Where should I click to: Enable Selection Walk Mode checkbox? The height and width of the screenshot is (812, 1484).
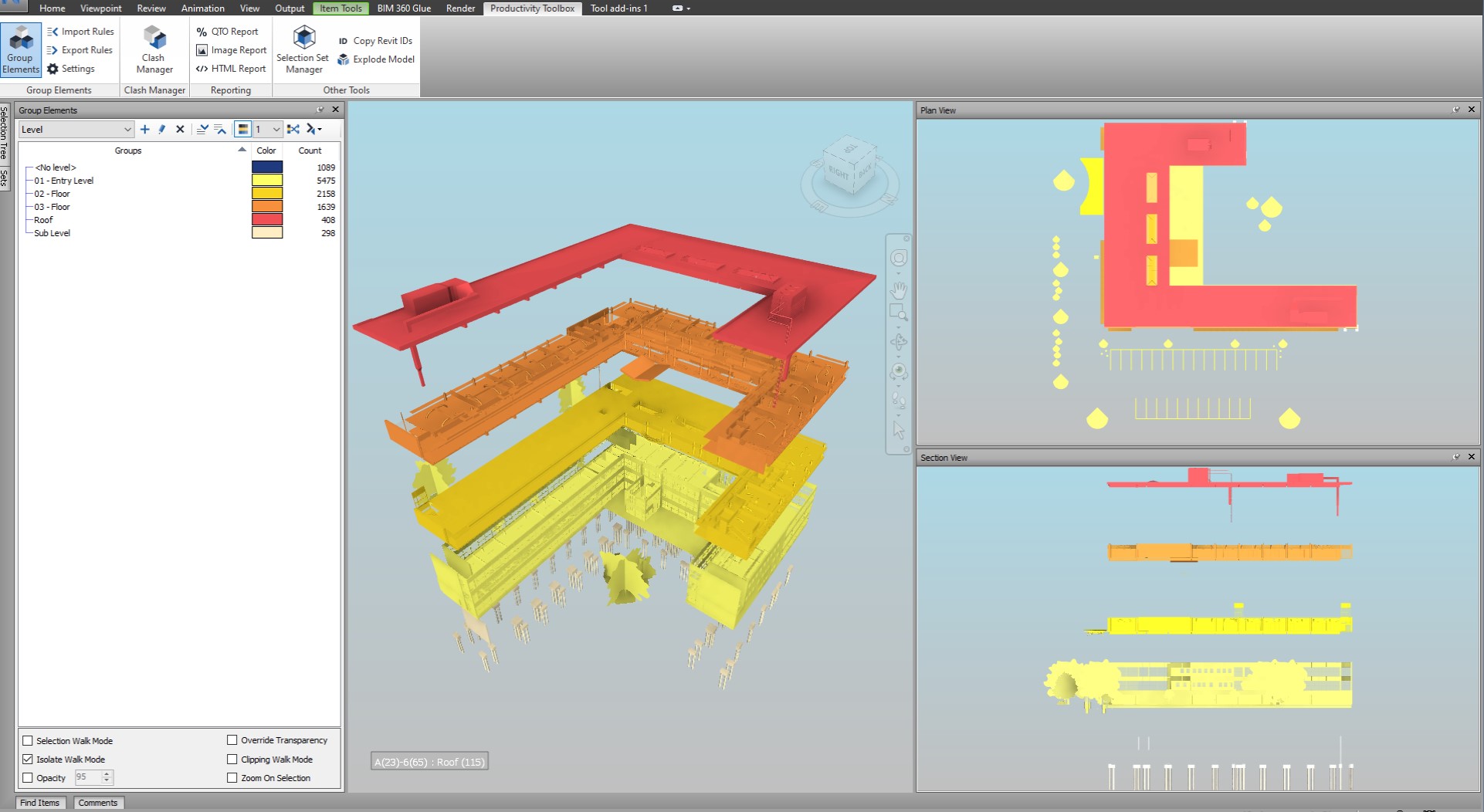tap(28, 741)
